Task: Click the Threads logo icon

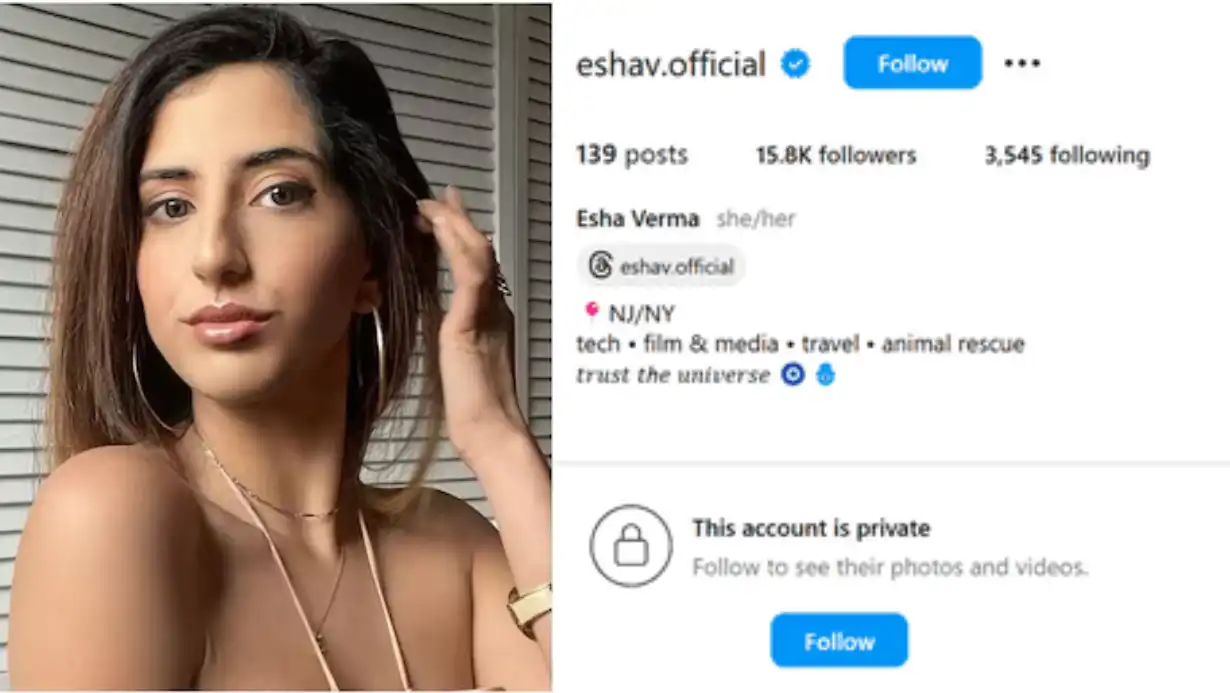Action: 600,266
